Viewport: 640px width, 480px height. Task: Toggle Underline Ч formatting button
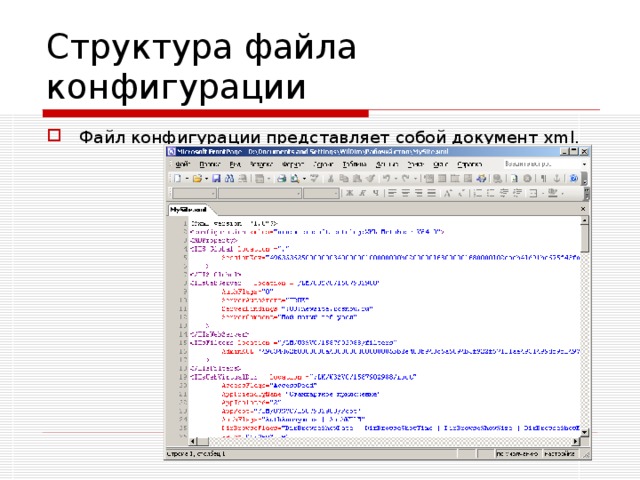[376, 193]
